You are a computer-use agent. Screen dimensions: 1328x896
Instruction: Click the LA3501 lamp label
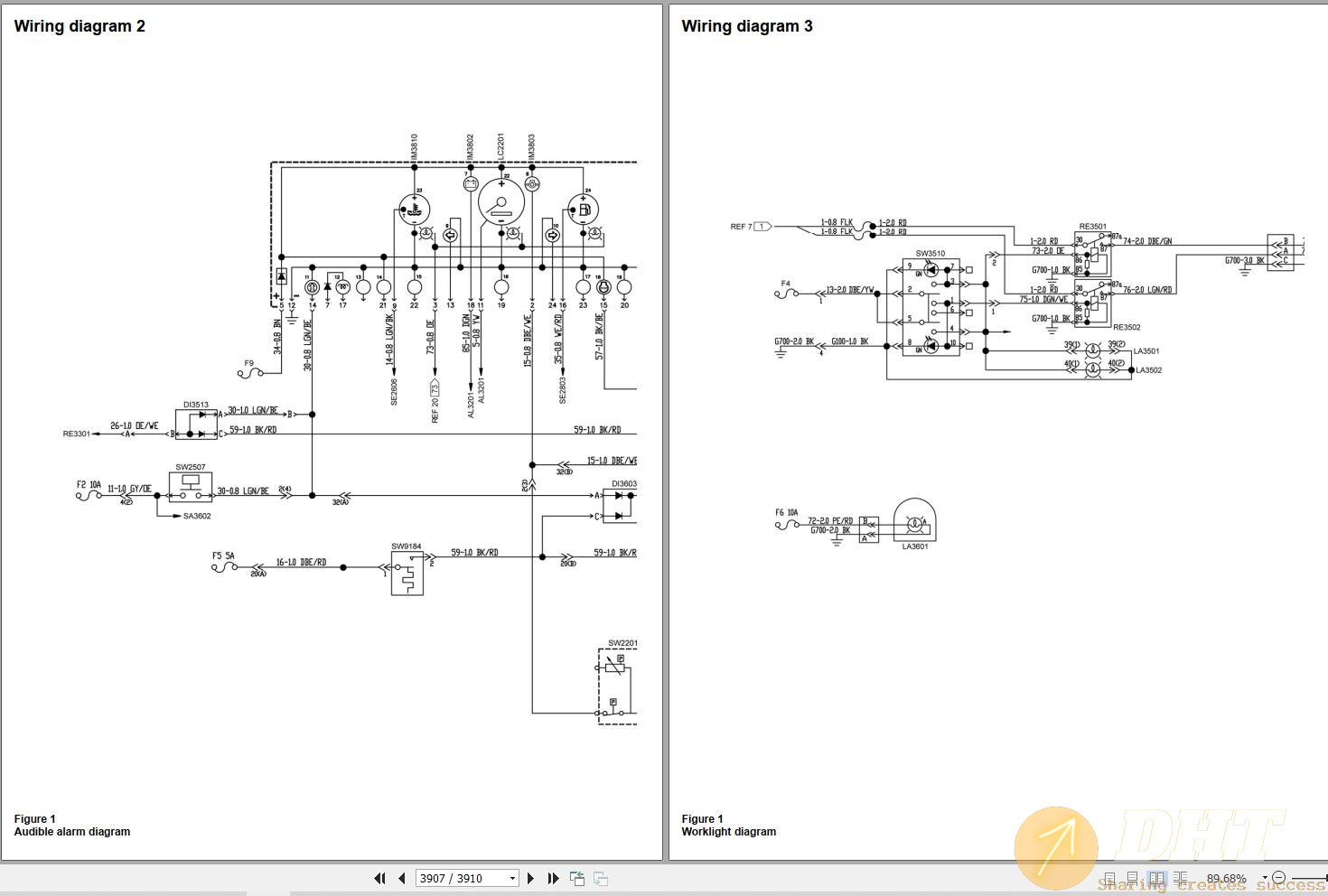[x=1146, y=351]
